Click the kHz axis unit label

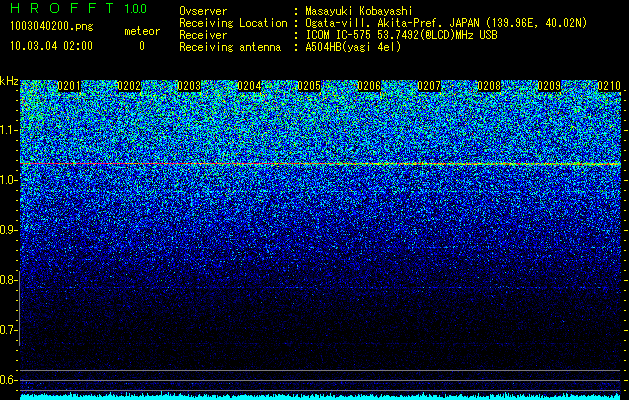pos(9,81)
